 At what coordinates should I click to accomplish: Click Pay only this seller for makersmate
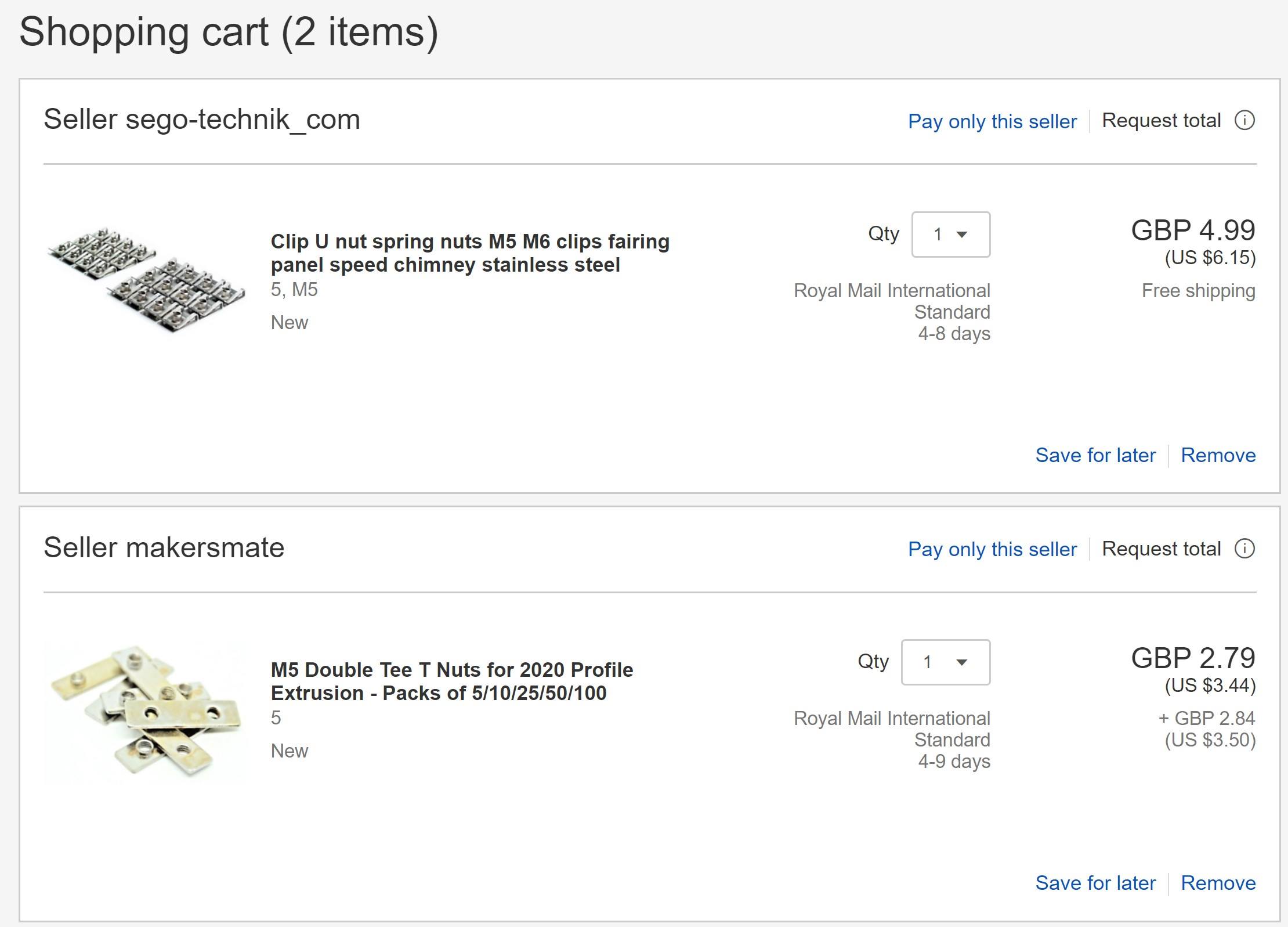(x=992, y=549)
